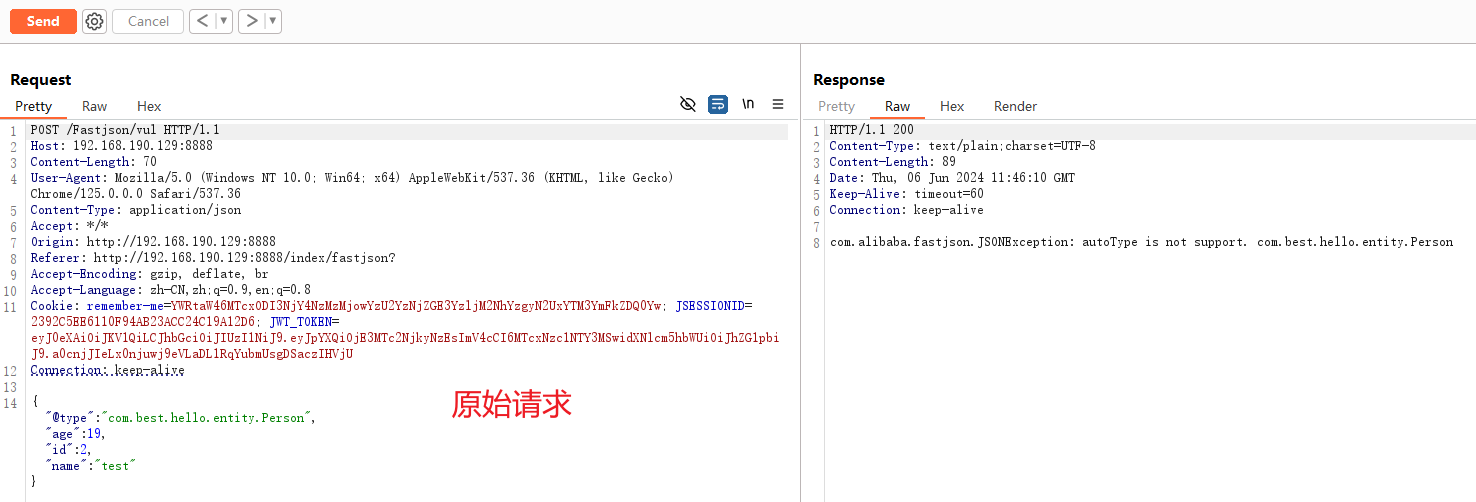Click the HTTP/1.1 200 response status line
1476x502 pixels.
pos(871,130)
